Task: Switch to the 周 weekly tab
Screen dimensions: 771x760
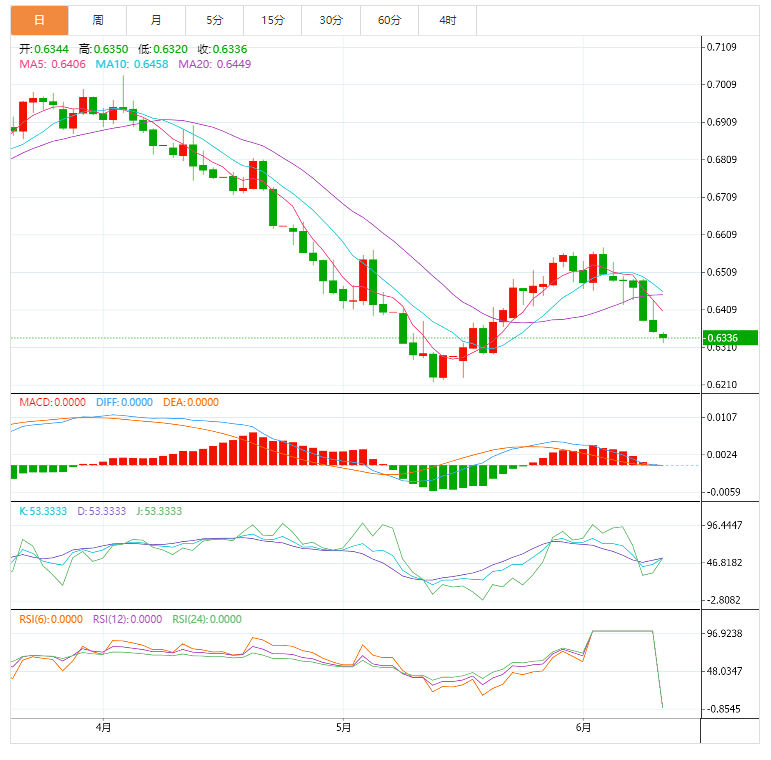Action: click(x=97, y=20)
